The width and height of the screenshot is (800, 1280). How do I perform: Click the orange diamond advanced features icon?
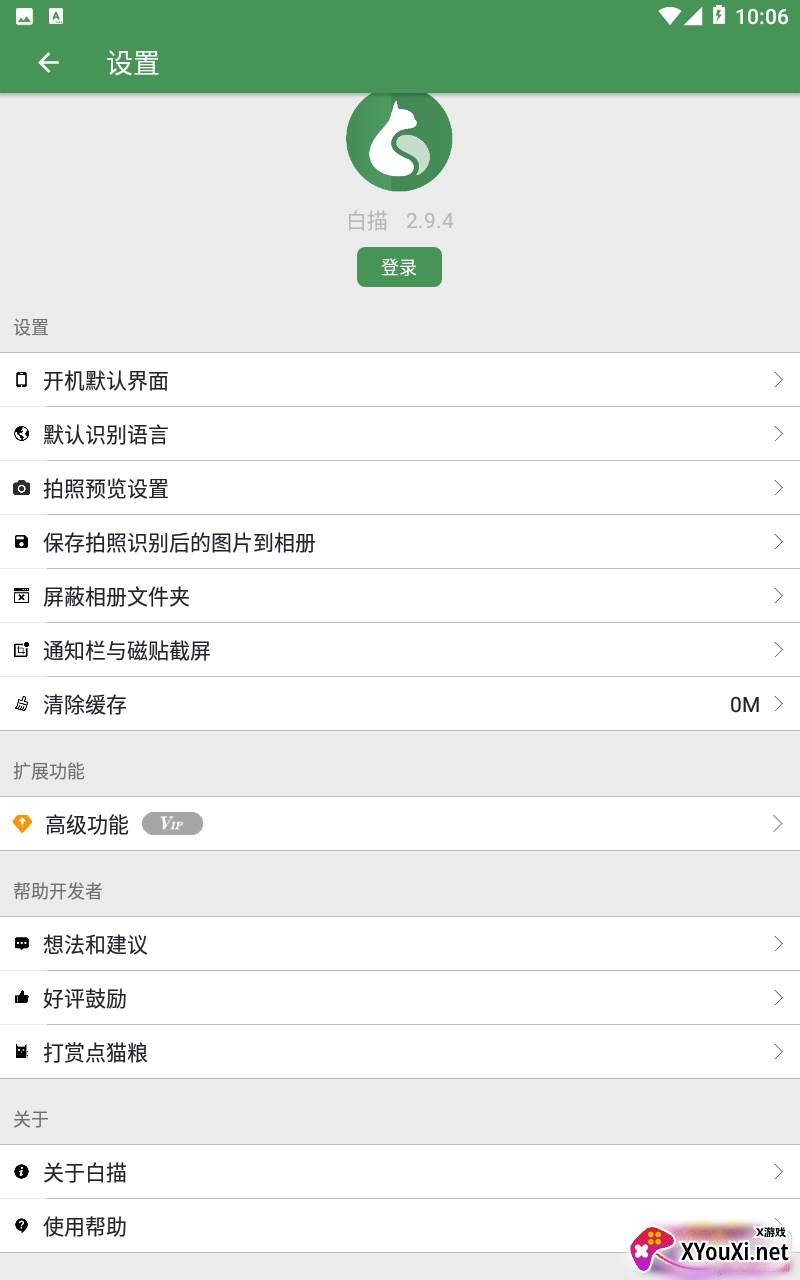pyautogui.click(x=22, y=824)
